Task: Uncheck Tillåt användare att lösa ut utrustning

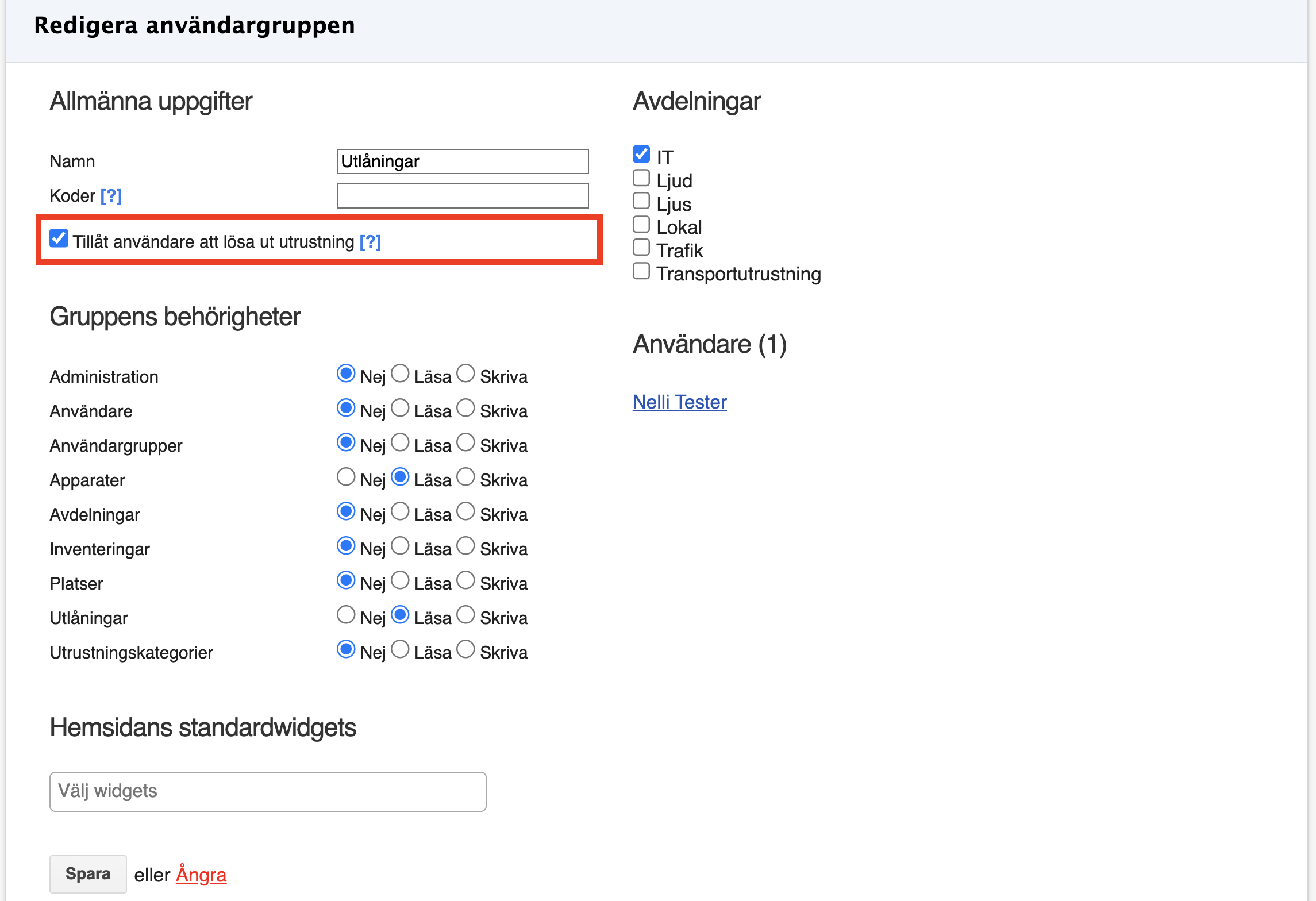Action: 59,238
